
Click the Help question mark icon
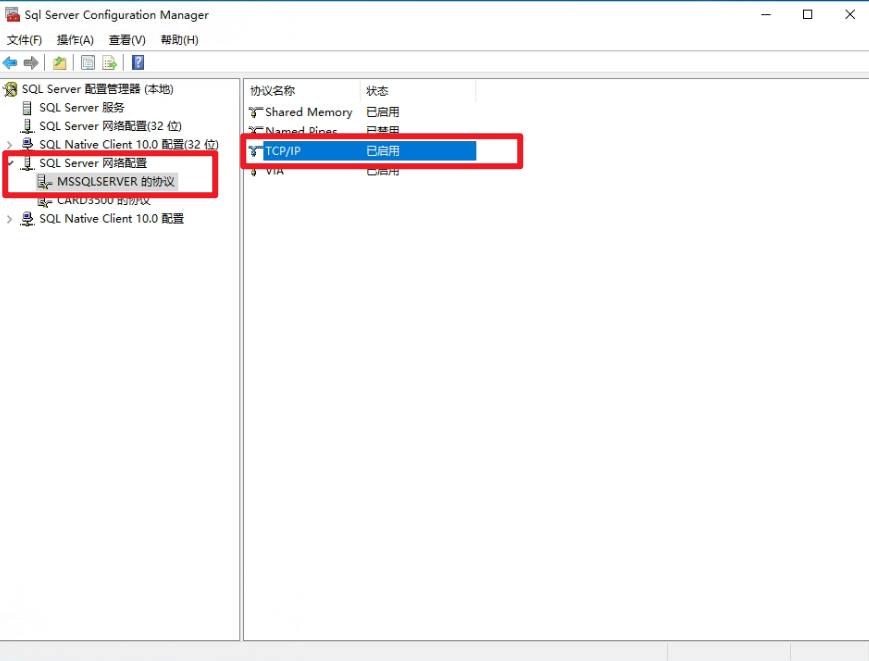point(138,63)
